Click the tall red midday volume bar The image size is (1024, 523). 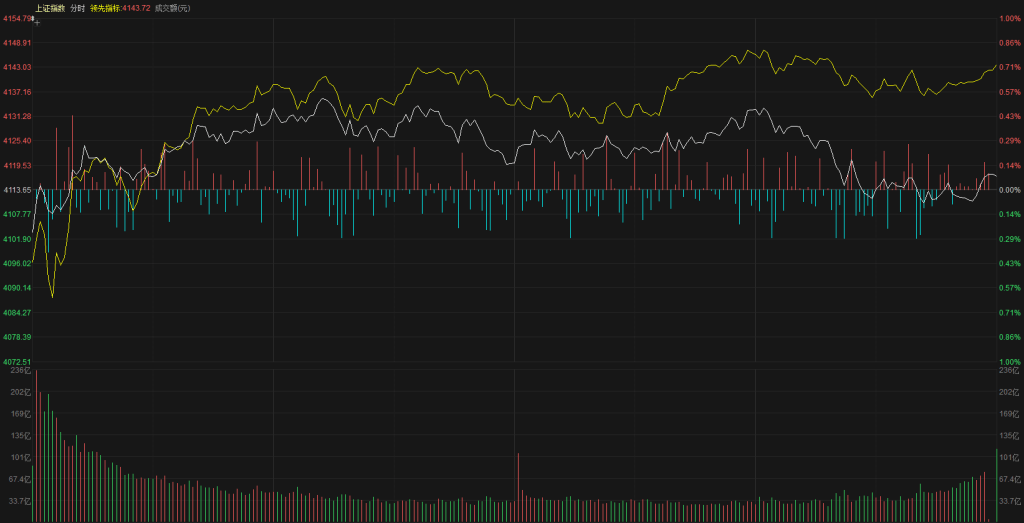tap(518, 487)
